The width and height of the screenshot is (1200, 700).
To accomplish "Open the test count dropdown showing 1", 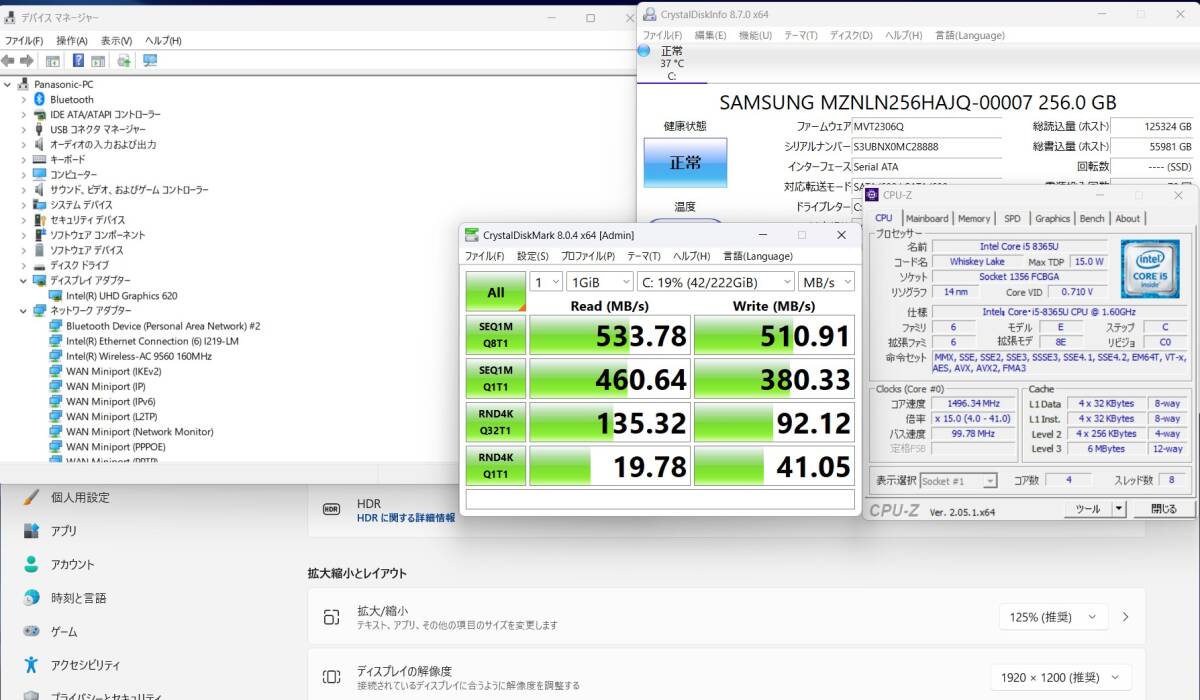I will coord(545,282).
